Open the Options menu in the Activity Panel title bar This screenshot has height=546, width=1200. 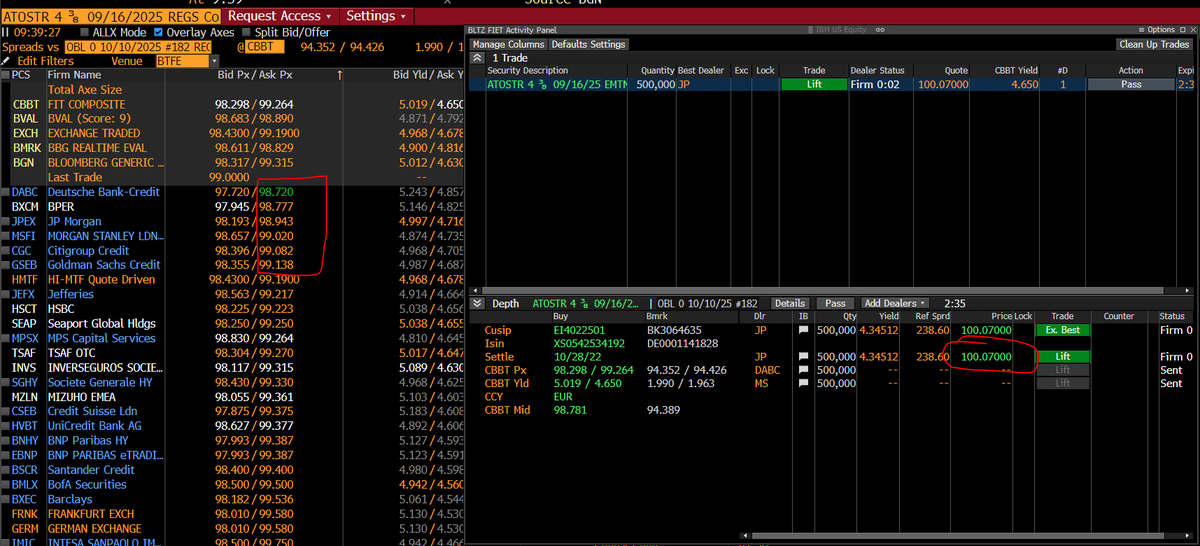point(1158,30)
